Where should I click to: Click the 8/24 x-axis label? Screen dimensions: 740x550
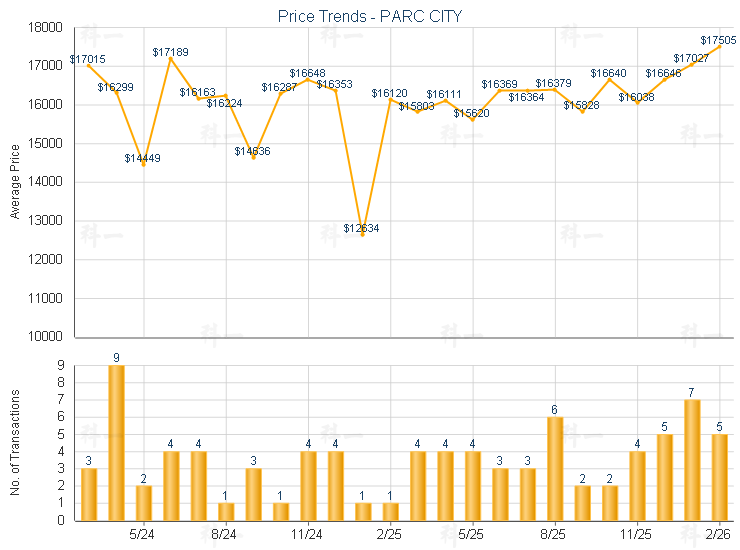(224, 536)
